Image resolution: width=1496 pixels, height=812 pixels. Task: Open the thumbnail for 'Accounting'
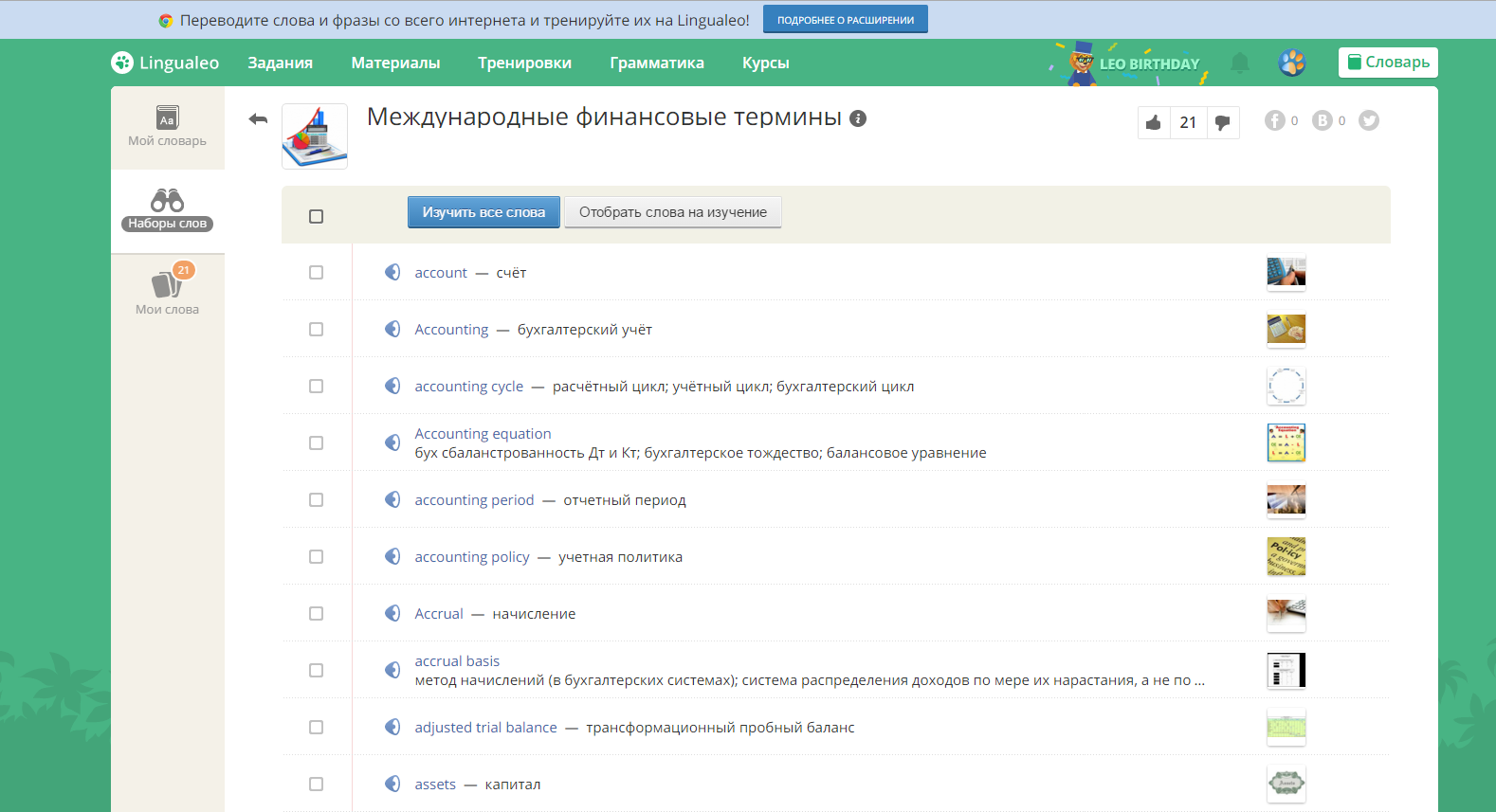pyautogui.click(x=1286, y=329)
